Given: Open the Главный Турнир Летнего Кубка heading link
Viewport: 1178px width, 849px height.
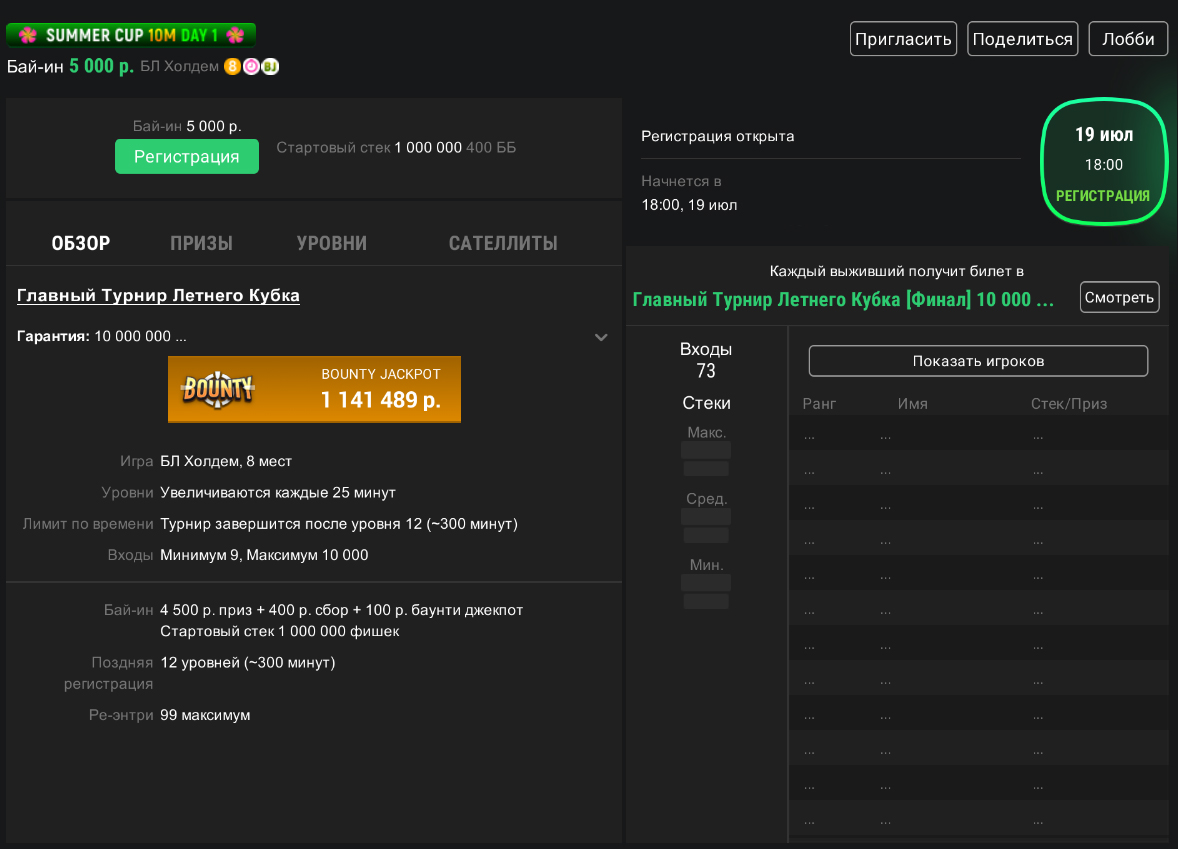Looking at the screenshot, I should pos(158,296).
